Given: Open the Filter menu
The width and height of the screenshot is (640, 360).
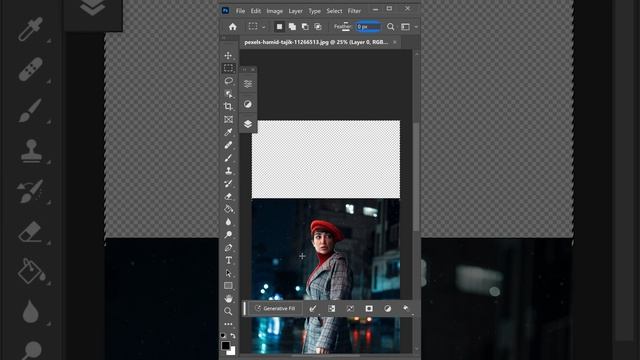Looking at the screenshot, I should (354, 11).
